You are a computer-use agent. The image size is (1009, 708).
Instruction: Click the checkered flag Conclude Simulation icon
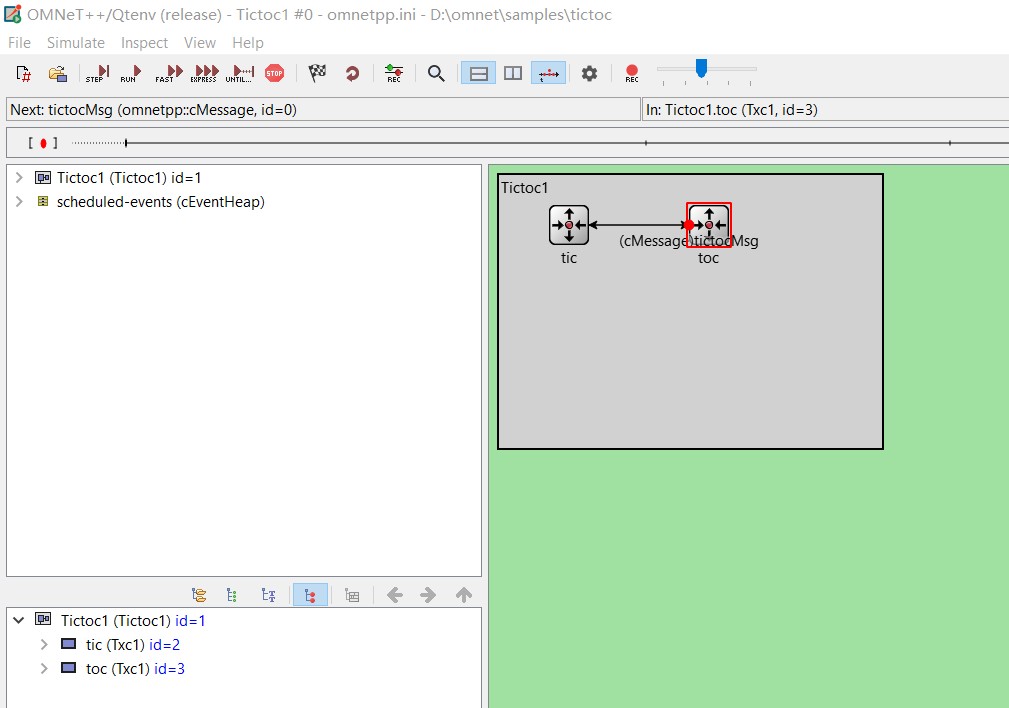(317, 72)
